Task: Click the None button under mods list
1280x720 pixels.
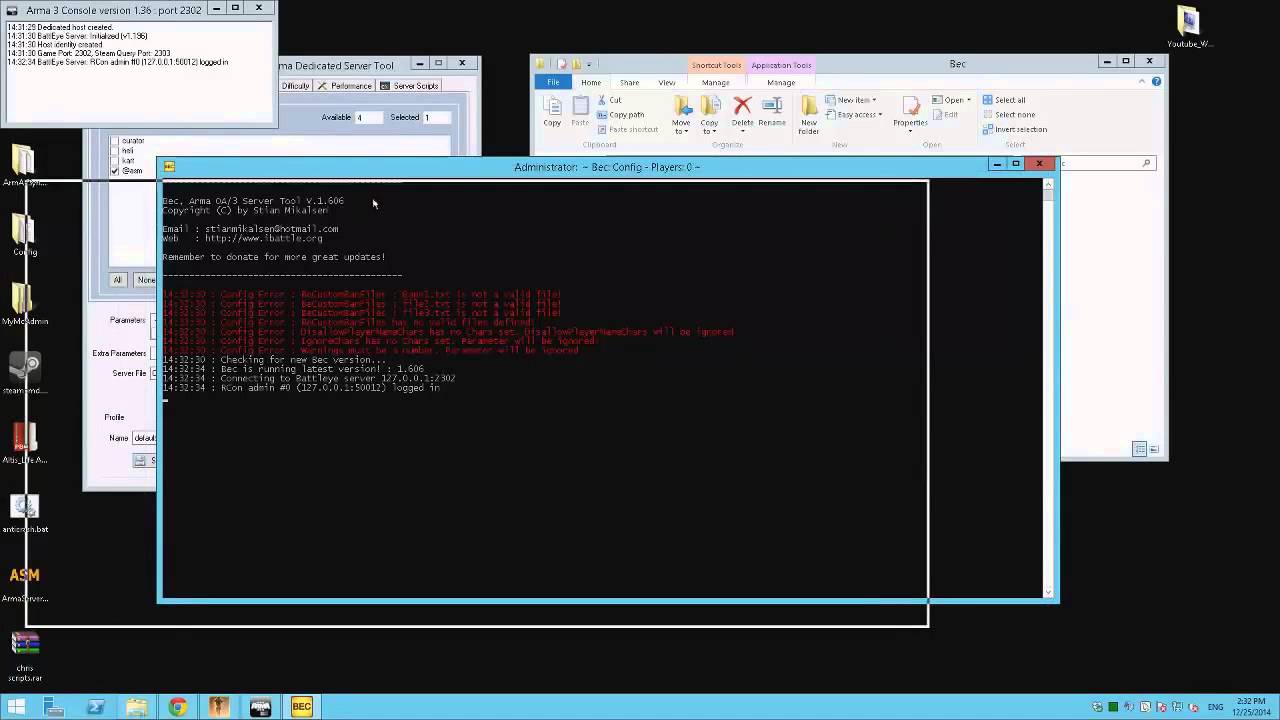Action: pyautogui.click(x=145, y=280)
